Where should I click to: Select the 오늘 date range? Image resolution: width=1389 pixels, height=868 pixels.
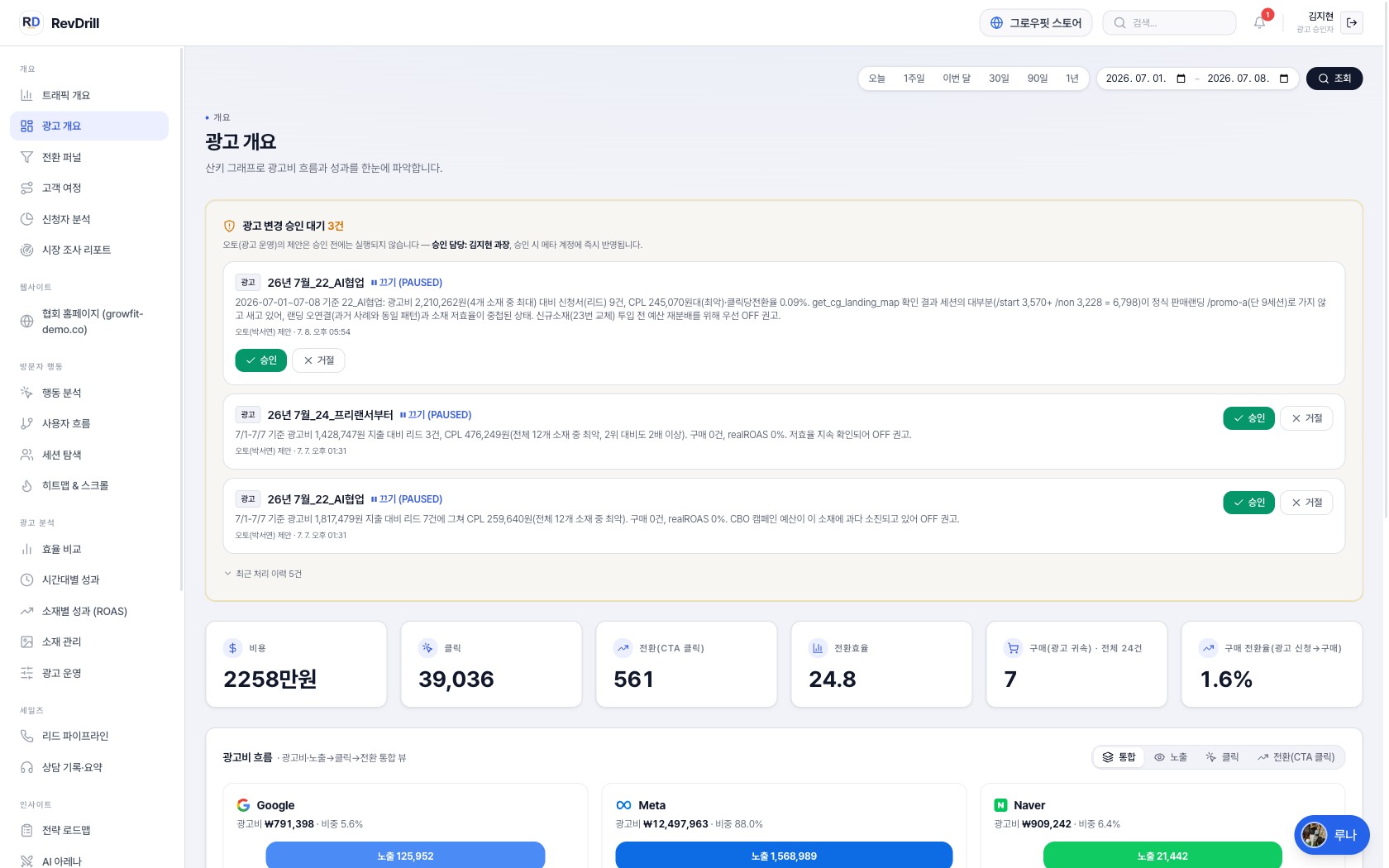click(x=876, y=79)
